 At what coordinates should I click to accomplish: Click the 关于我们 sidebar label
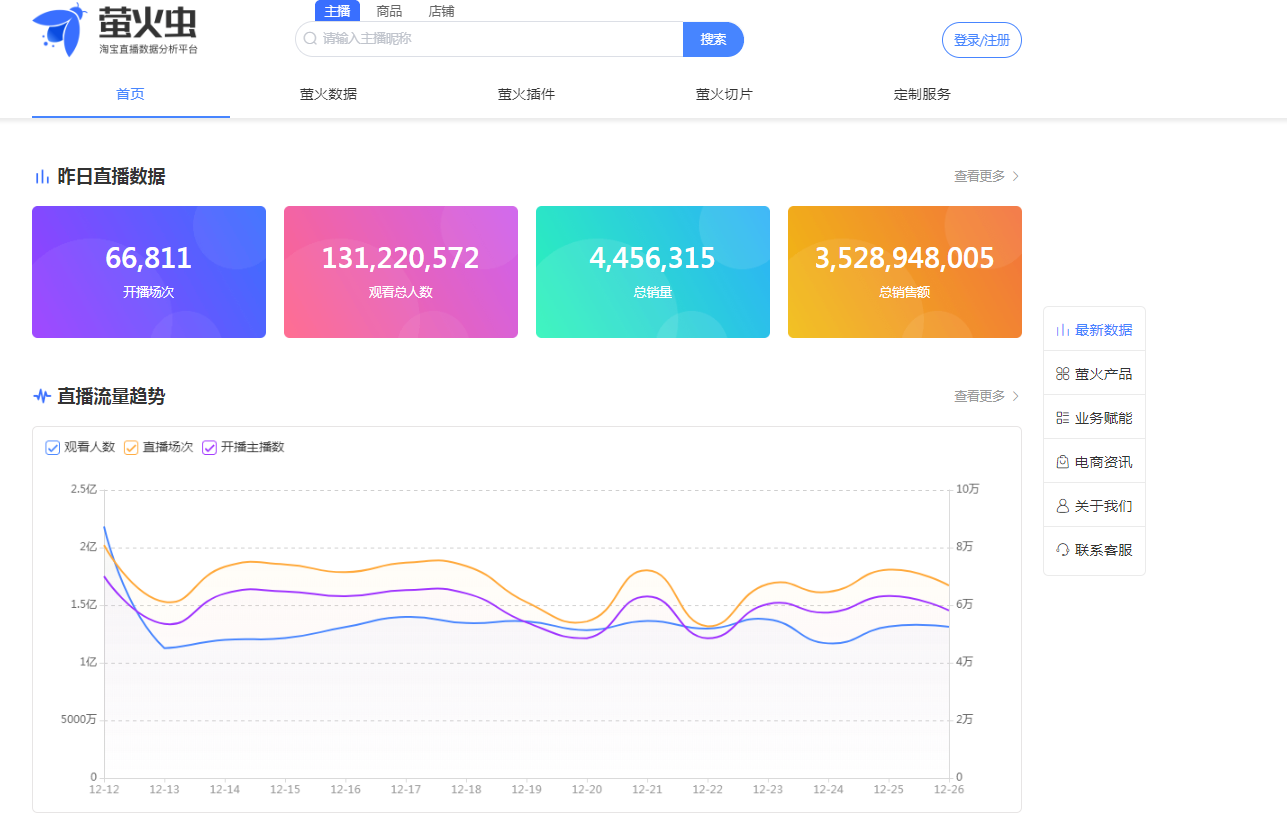click(1104, 506)
